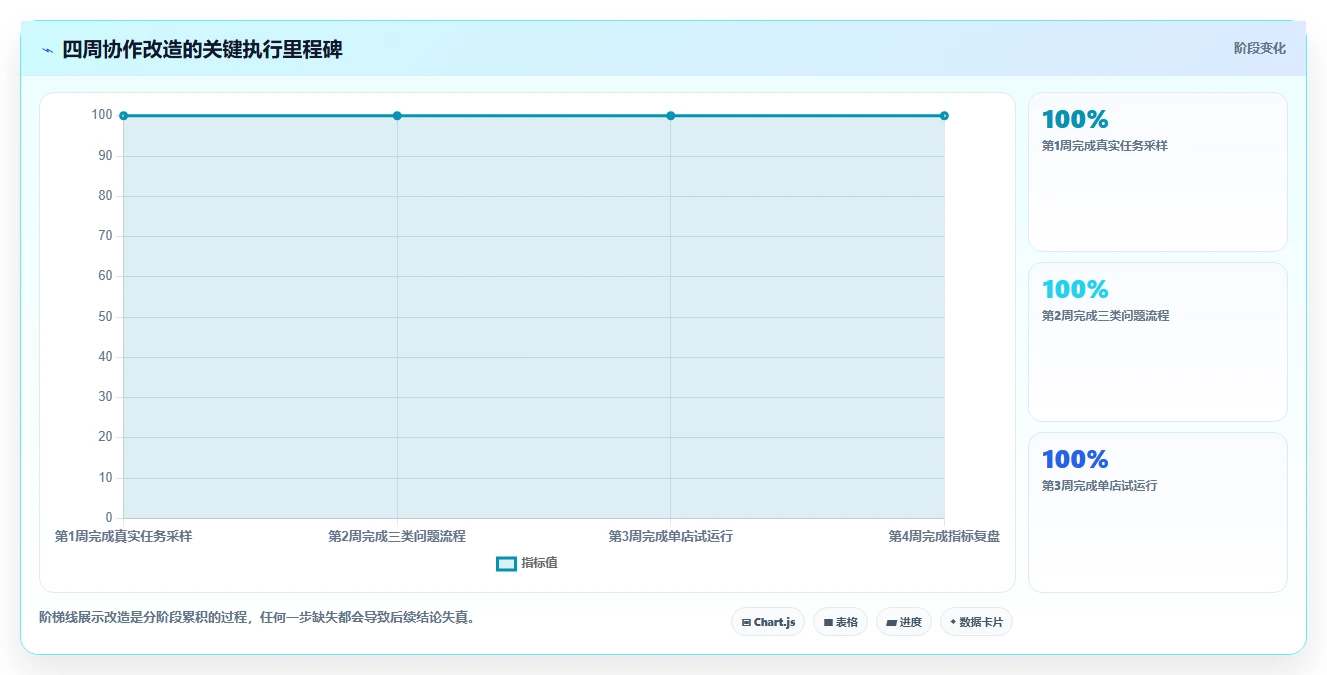The image size is (1327, 675).
Task: Click the 100% value on the 第3周 card
Action: click(1075, 460)
